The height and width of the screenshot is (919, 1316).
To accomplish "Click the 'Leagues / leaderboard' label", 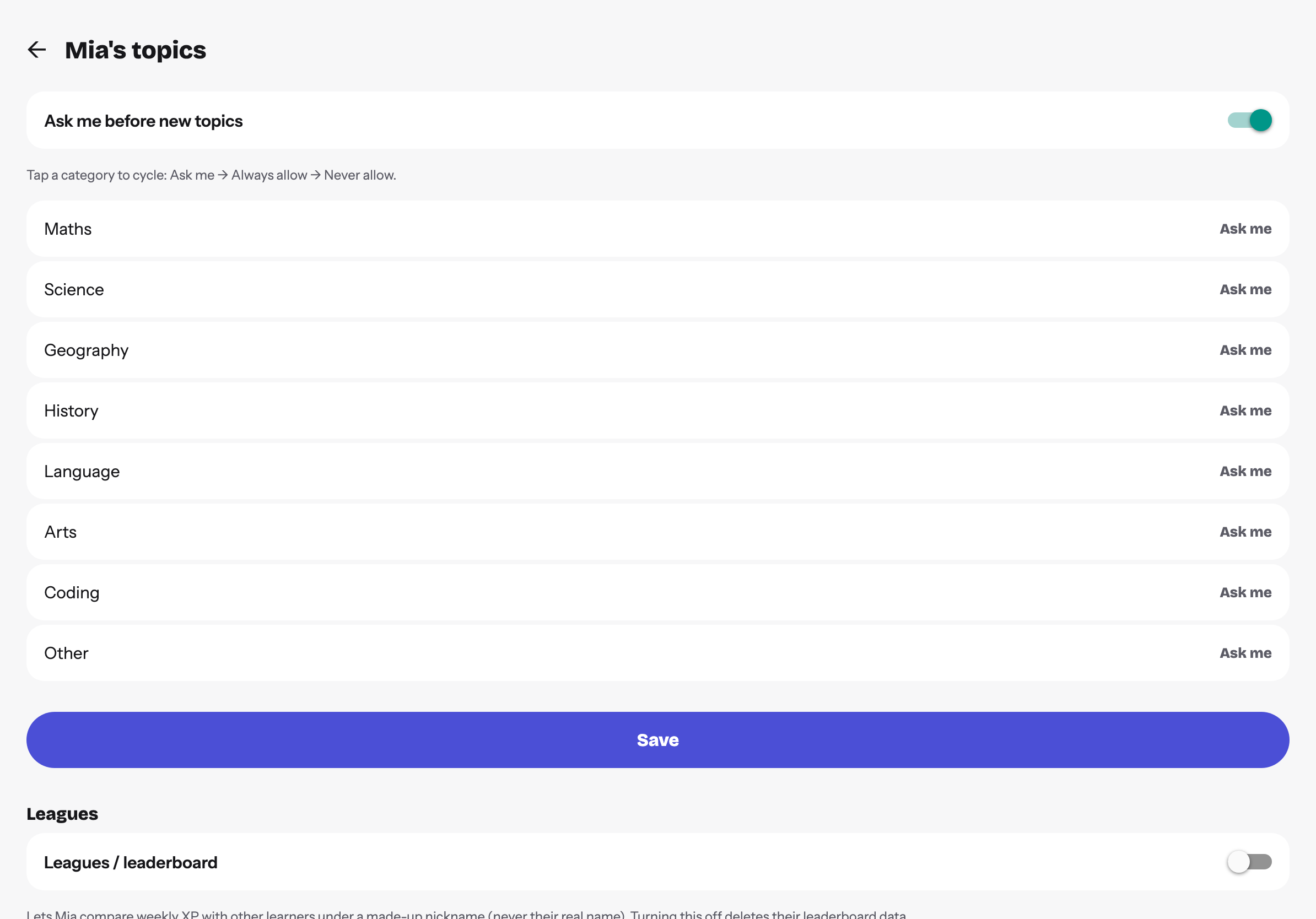I will [131, 862].
